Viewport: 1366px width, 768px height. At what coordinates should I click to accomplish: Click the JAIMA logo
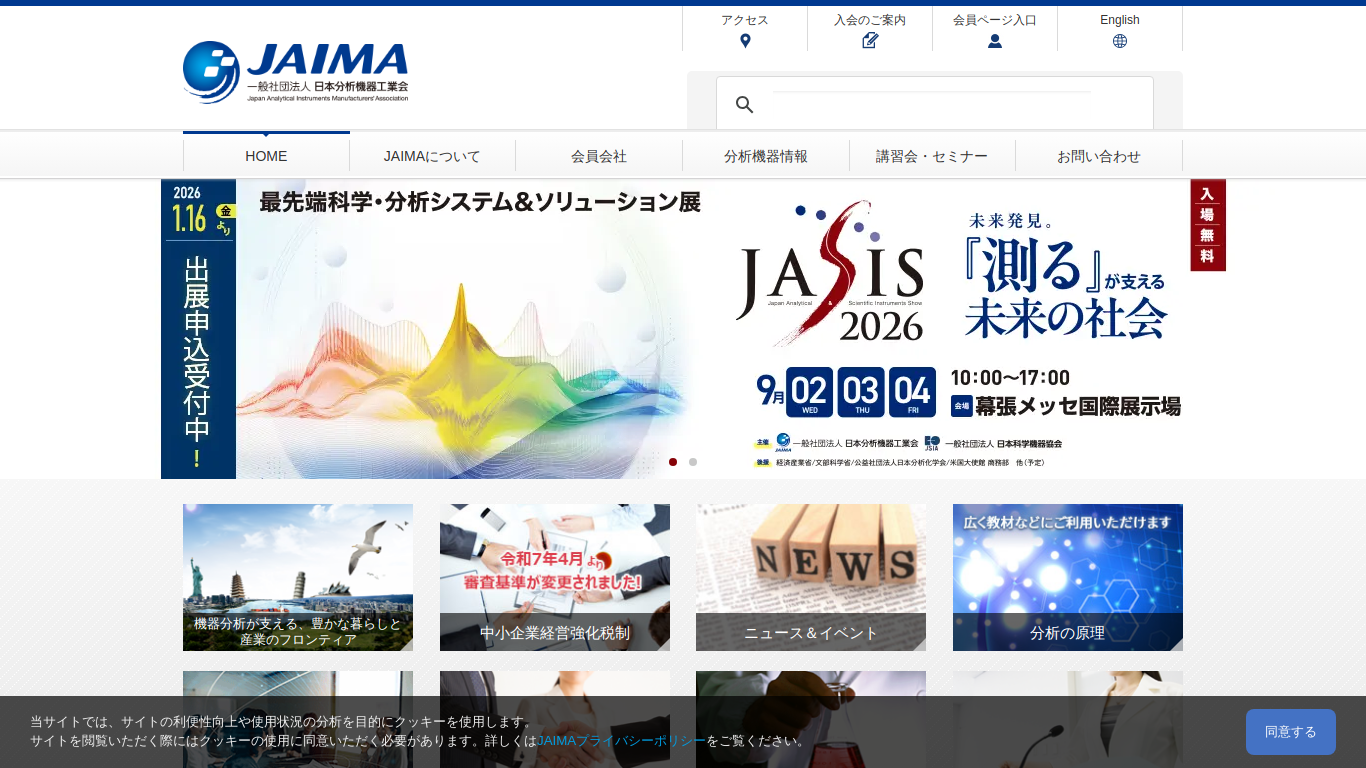295,72
